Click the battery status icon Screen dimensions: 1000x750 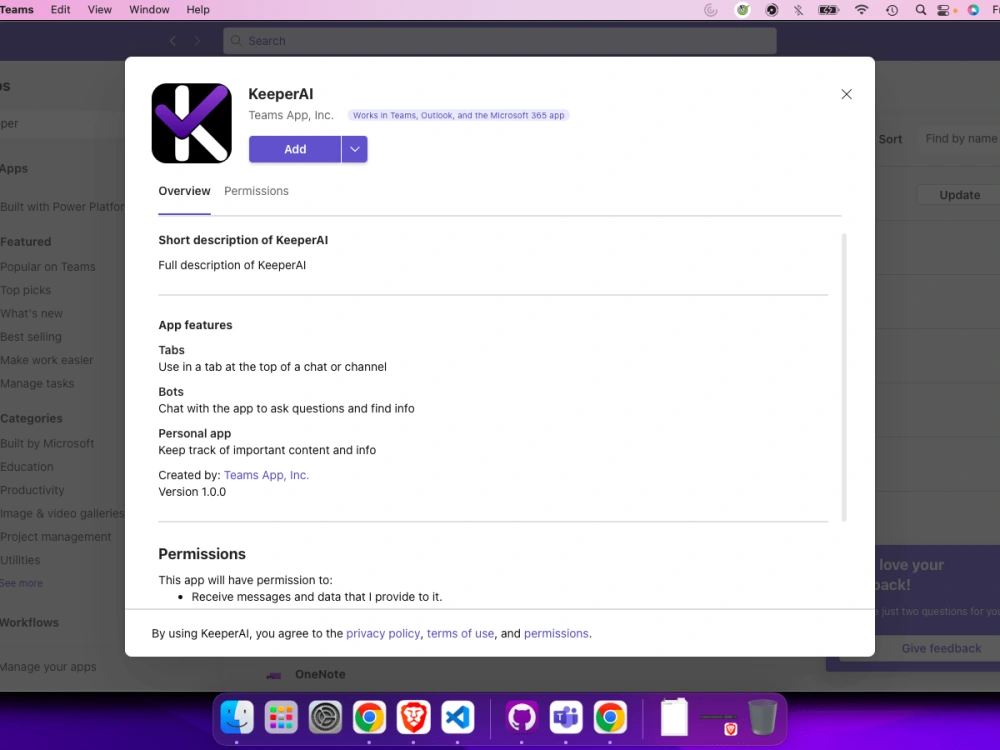point(828,10)
